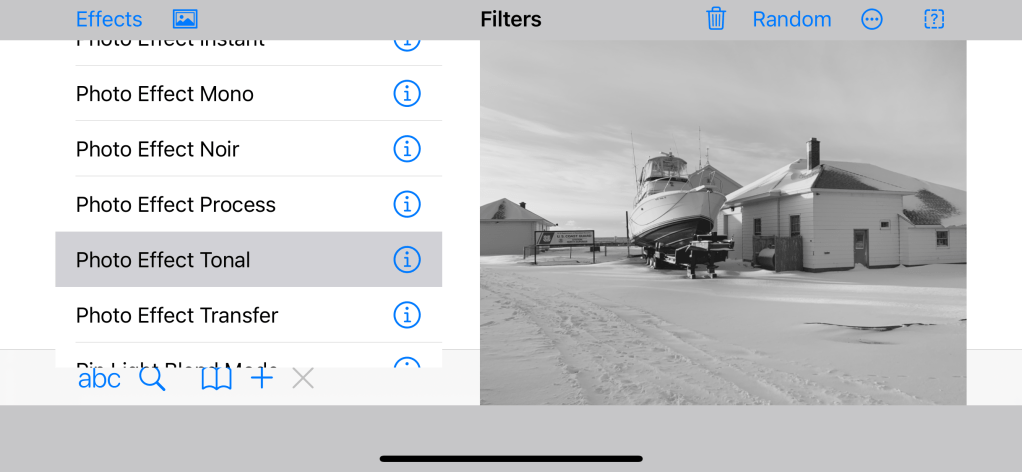This screenshot has width=1022, height=472.
Task: Delete filter using the trash icon
Action: coord(716,19)
